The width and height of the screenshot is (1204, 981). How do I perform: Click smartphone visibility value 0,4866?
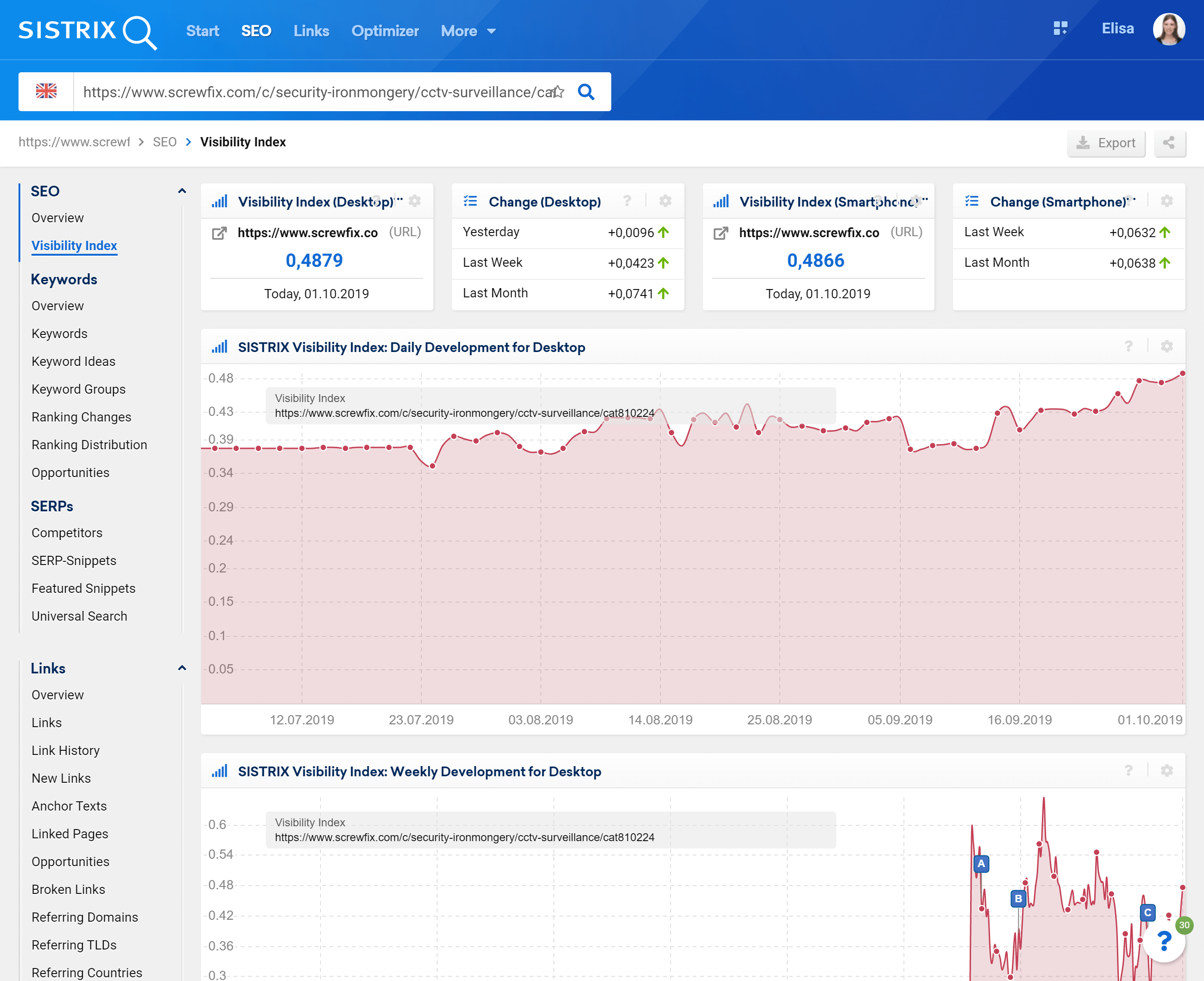point(815,260)
